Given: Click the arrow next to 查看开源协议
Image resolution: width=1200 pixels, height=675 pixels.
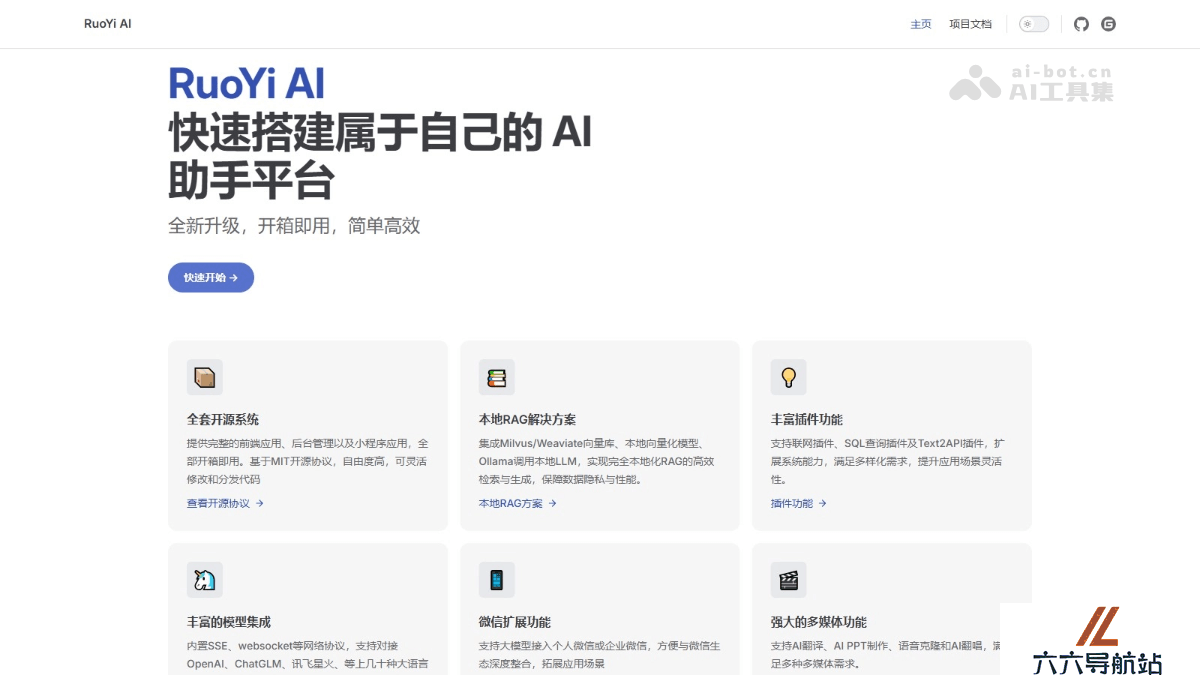Looking at the screenshot, I should point(259,503).
